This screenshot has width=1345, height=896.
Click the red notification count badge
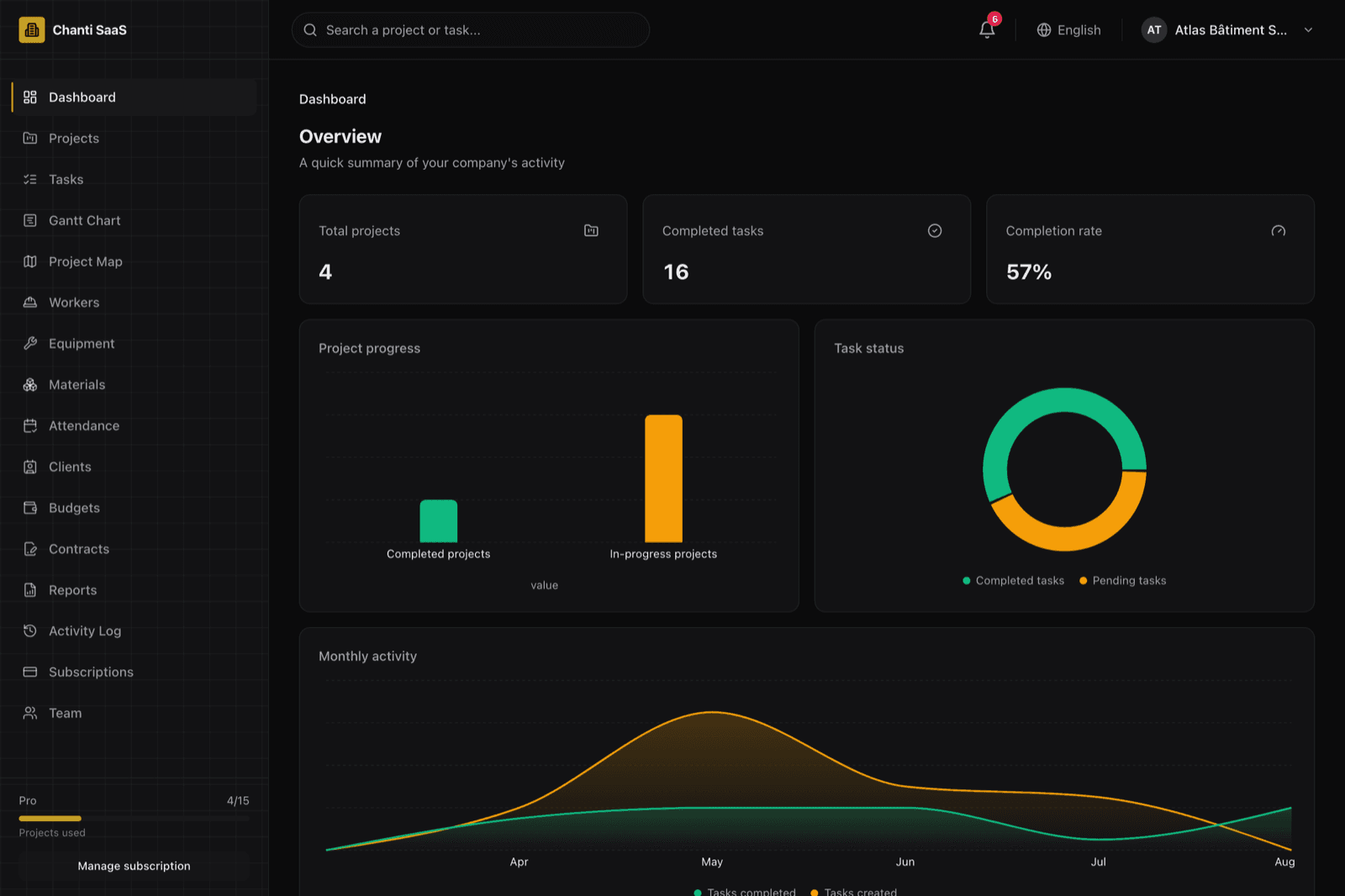point(994,19)
